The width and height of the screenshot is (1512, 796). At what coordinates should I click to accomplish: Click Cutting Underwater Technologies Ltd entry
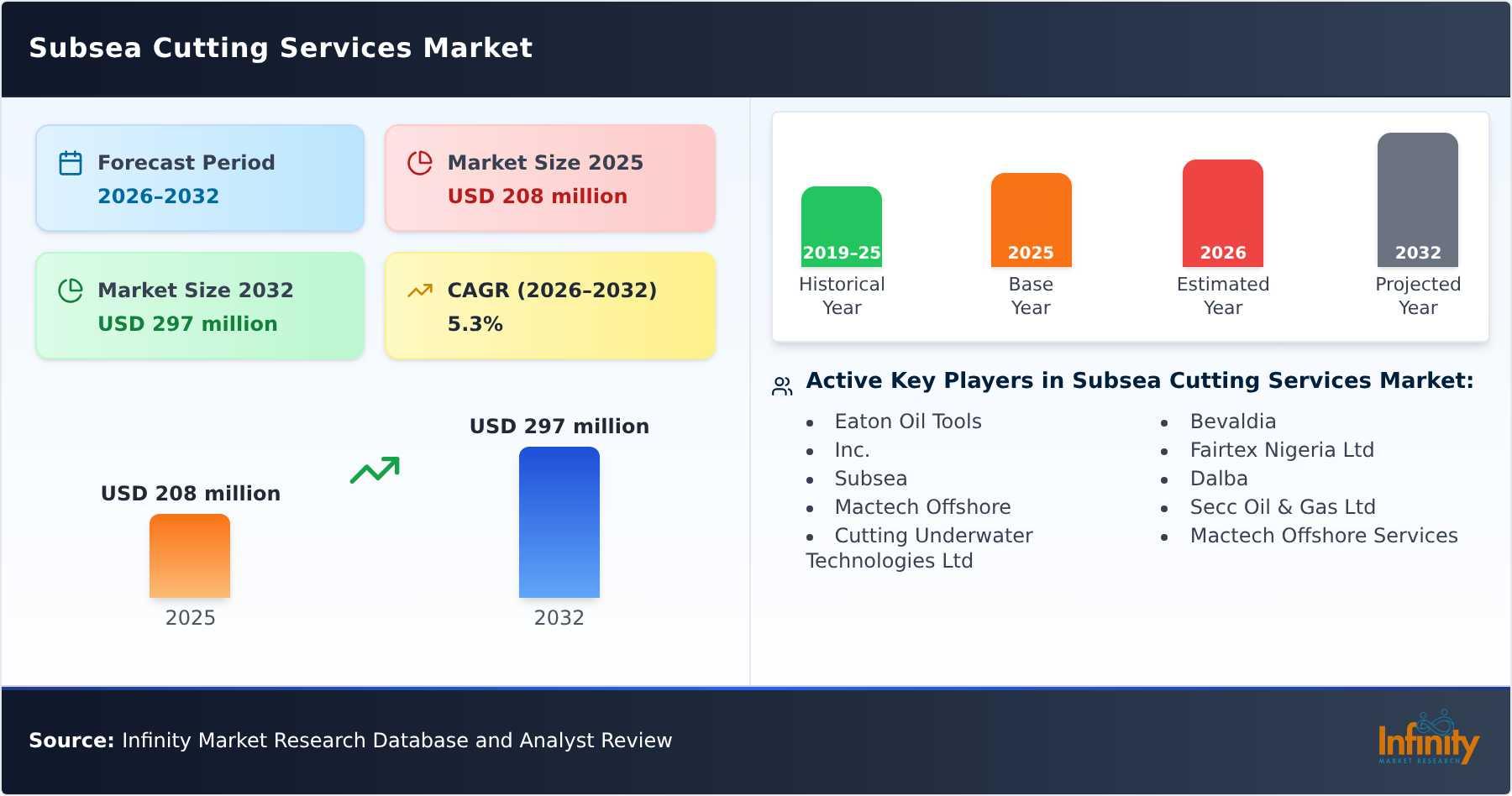coord(920,548)
